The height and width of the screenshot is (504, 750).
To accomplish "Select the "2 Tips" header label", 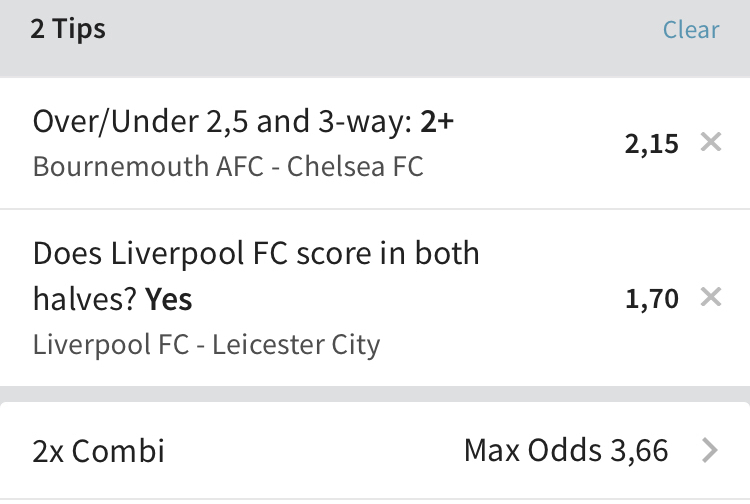I will click(68, 29).
